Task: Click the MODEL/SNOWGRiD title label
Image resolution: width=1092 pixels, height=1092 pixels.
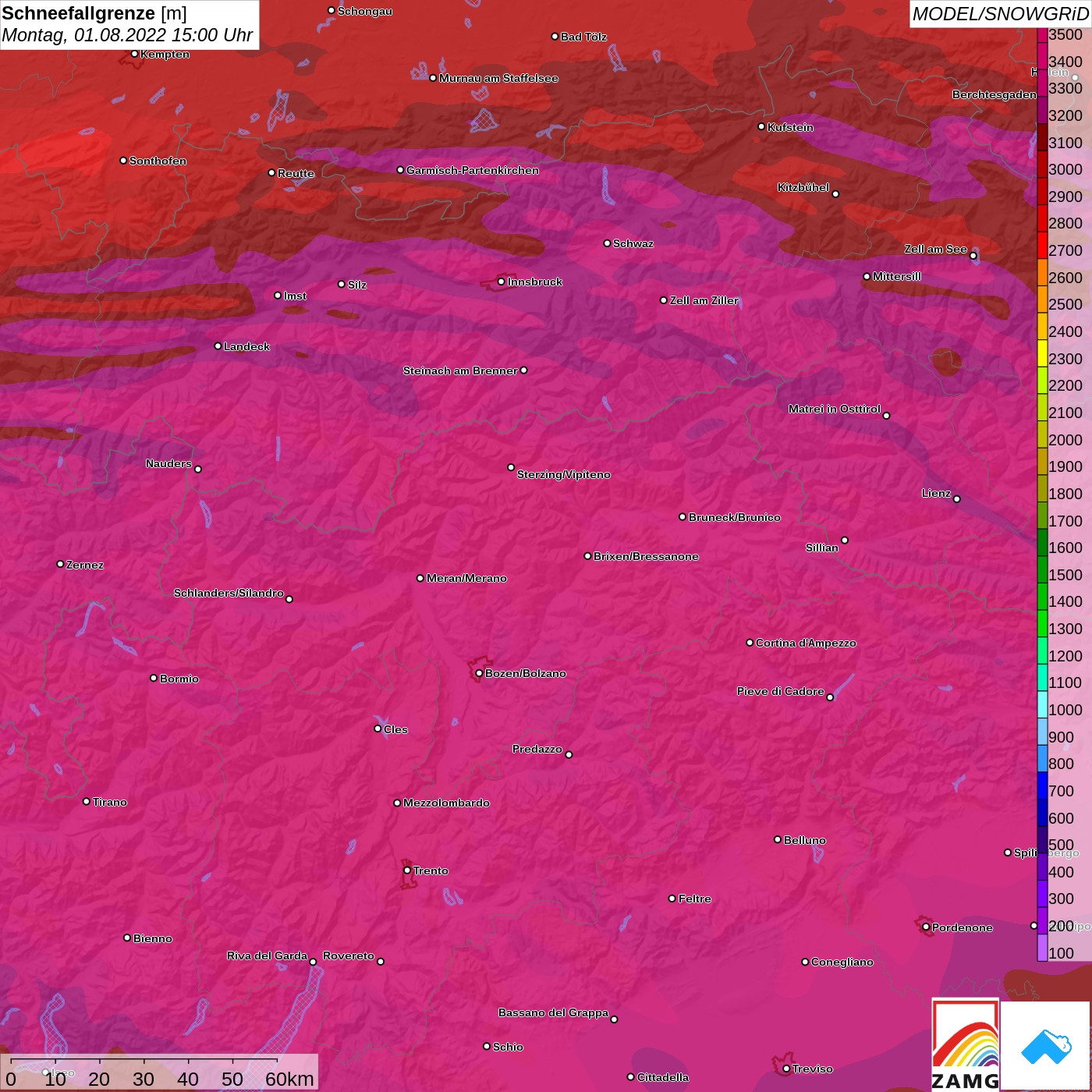Action: (1000, 14)
